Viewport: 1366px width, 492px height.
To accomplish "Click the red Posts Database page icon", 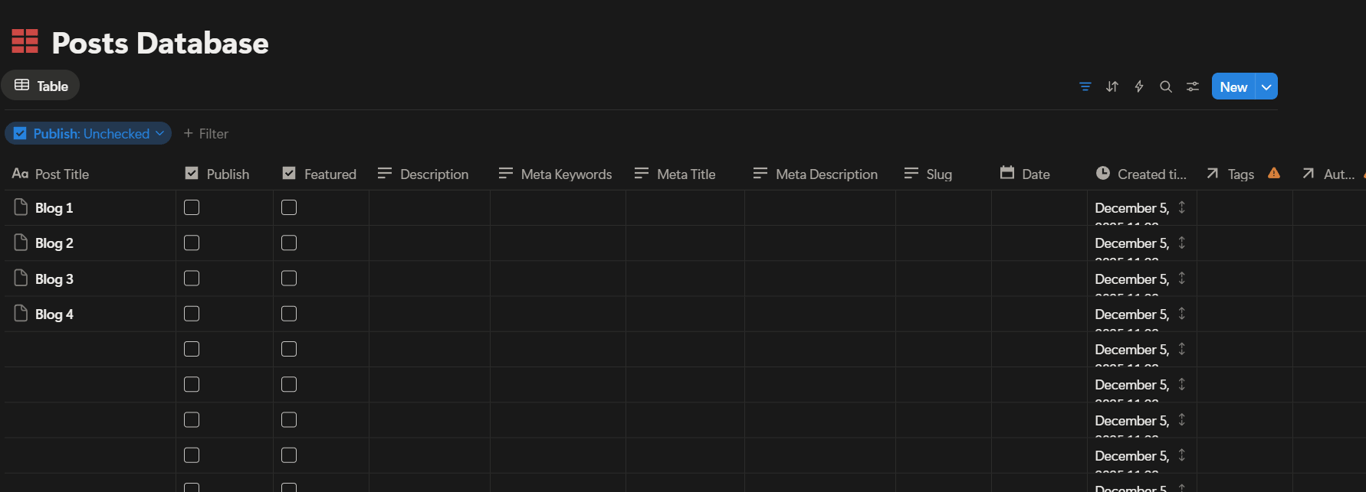I will [25, 42].
